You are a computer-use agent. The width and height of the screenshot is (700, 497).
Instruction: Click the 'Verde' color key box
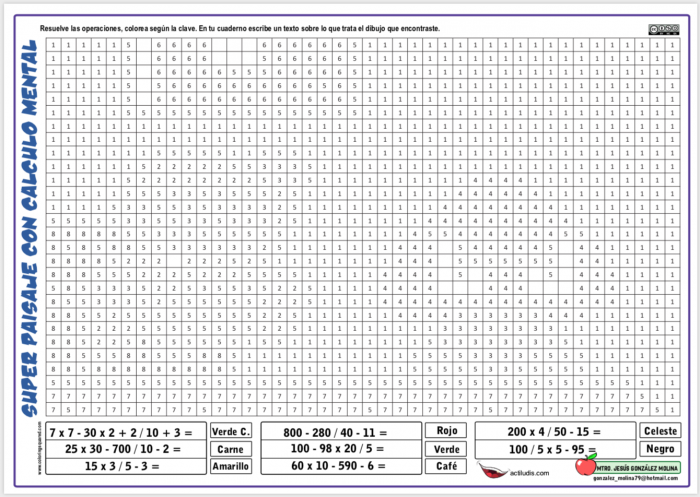pyautogui.click(x=447, y=449)
